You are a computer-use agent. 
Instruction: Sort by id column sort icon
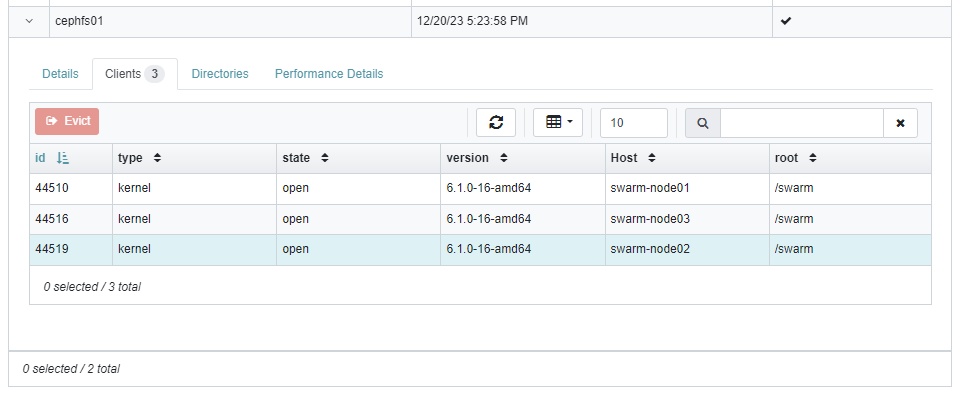click(62, 158)
